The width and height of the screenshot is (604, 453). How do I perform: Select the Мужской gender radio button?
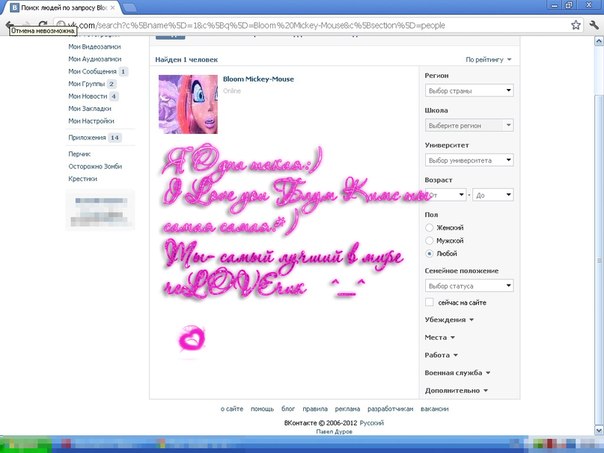[429, 240]
